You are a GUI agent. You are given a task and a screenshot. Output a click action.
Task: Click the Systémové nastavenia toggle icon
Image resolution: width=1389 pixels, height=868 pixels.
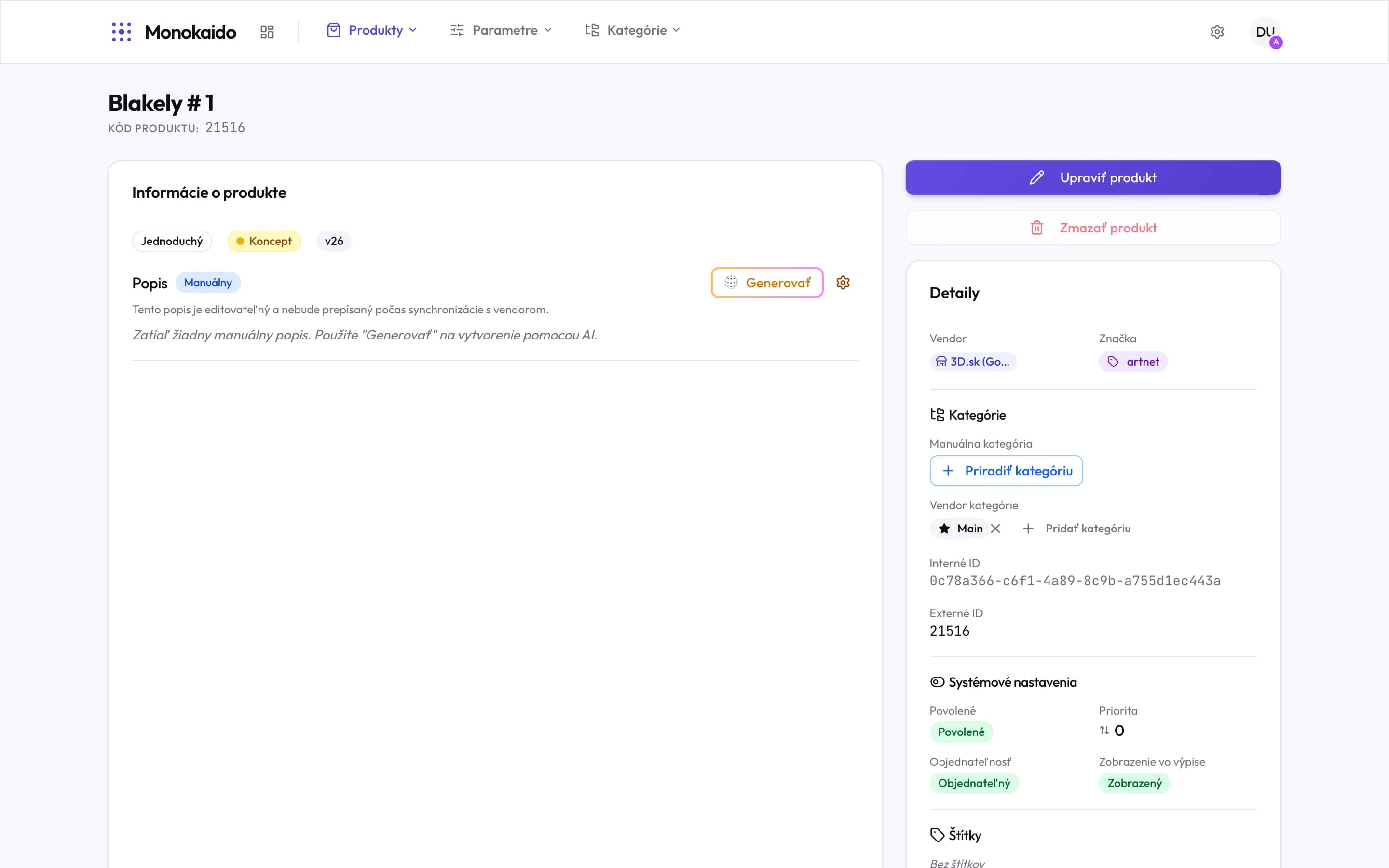(x=937, y=682)
